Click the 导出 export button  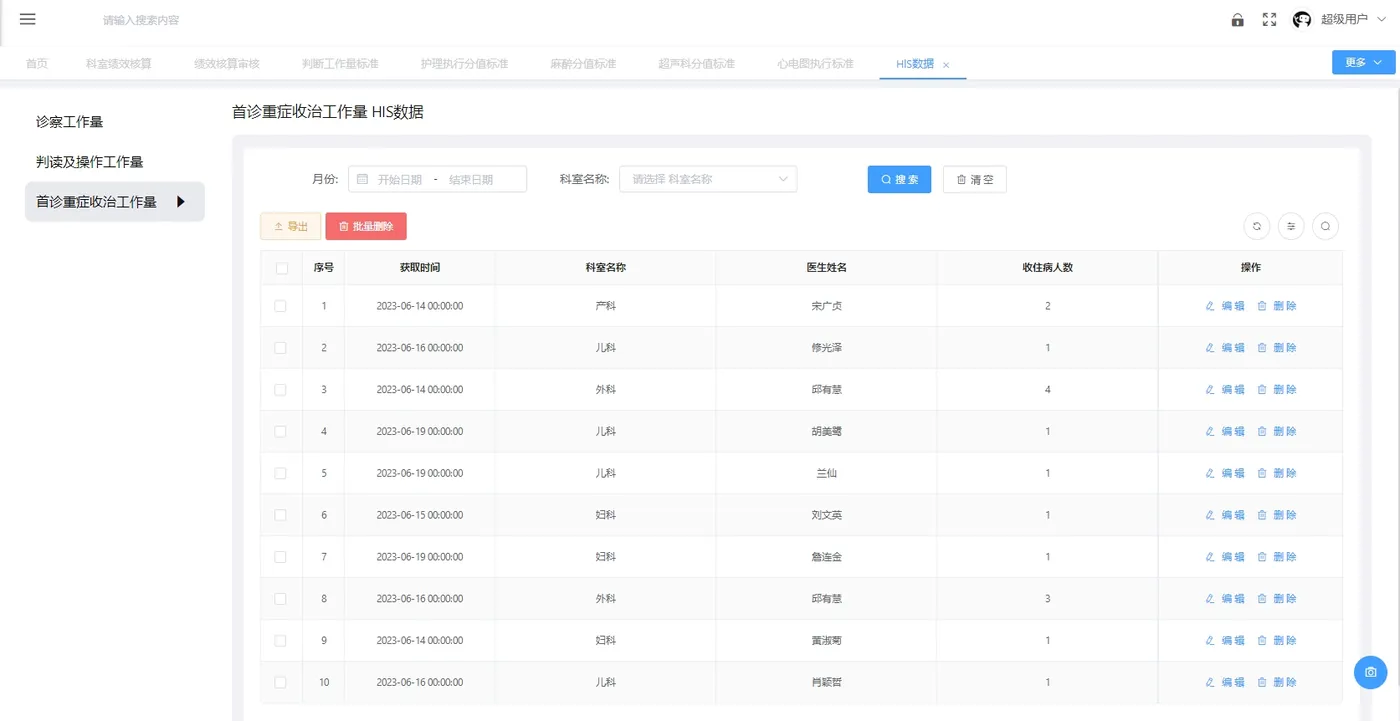tap(291, 227)
